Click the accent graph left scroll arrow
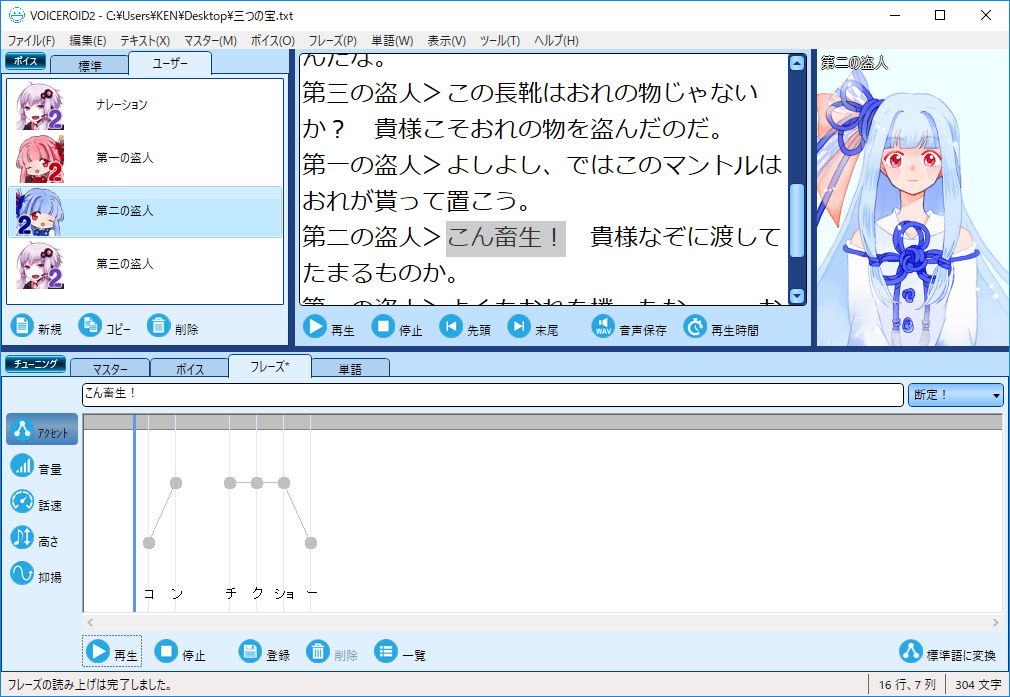Image resolution: width=1010 pixels, height=697 pixels. pos(90,622)
